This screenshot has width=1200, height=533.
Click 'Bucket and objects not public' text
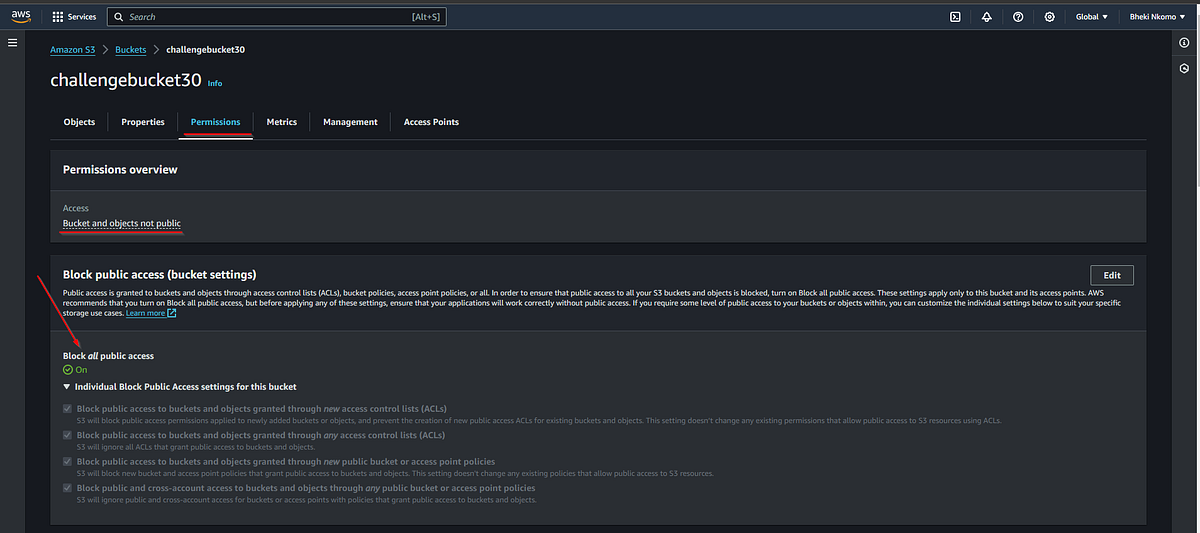pyautogui.click(x=122, y=222)
